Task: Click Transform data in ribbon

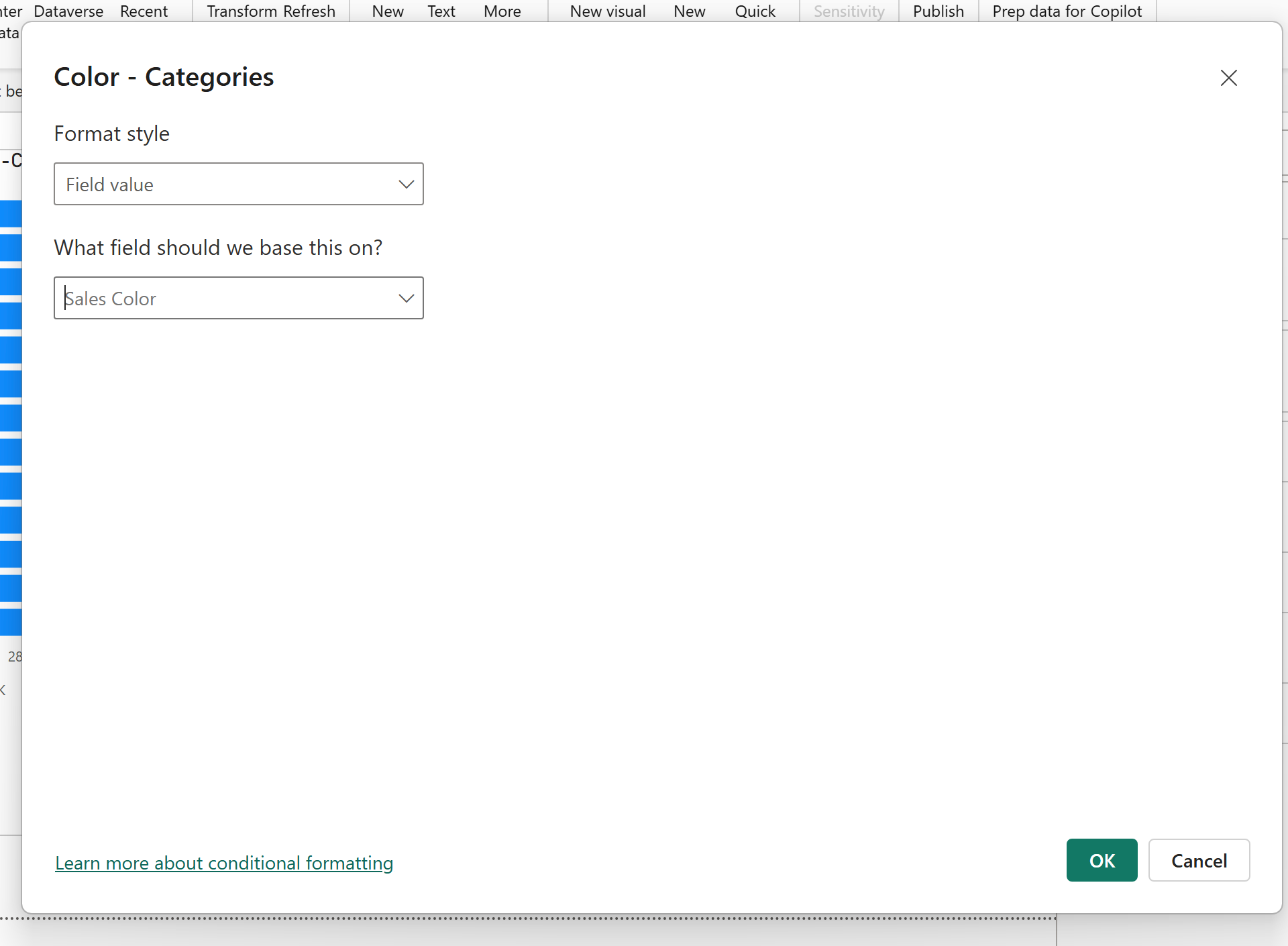Action: (241, 11)
